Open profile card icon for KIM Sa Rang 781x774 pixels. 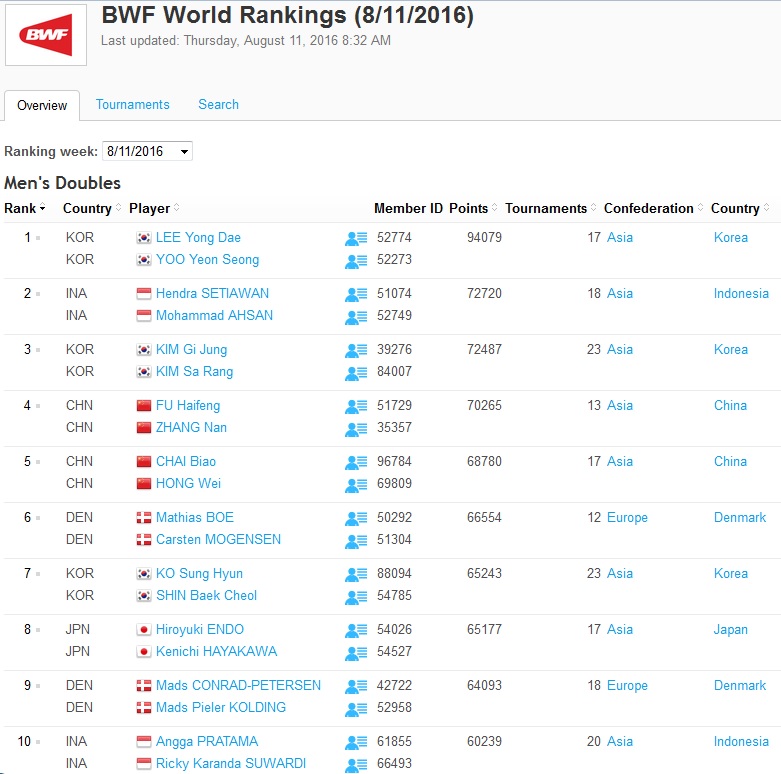pos(356,372)
